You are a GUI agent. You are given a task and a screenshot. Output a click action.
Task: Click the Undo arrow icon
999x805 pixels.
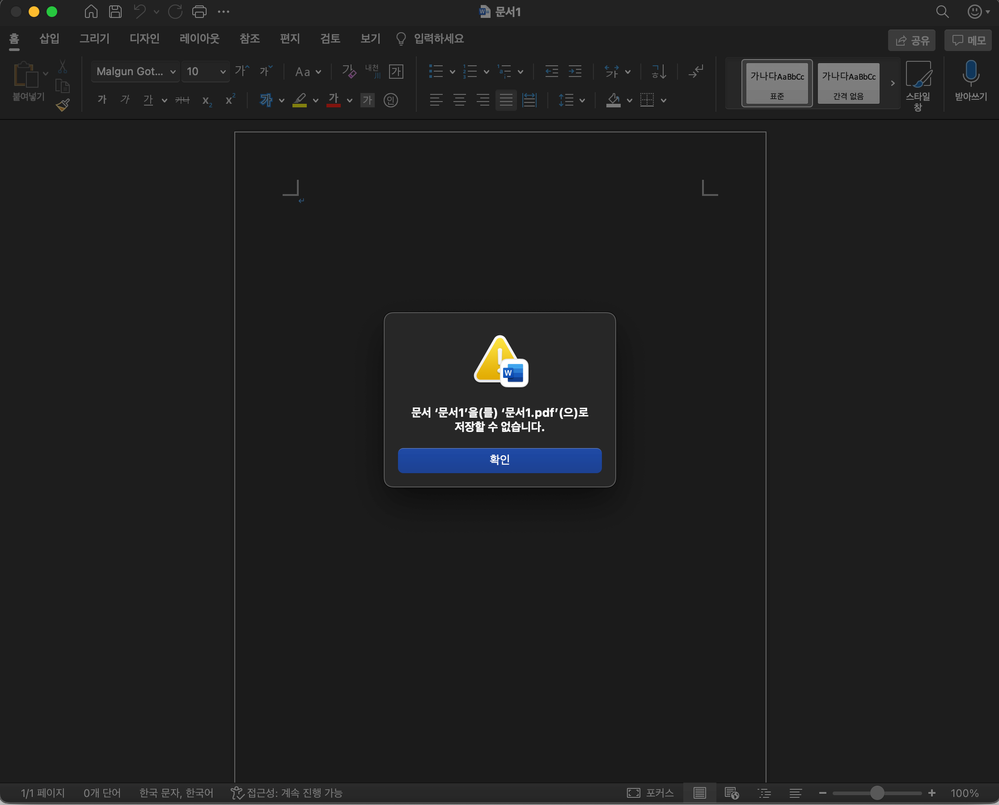(x=140, y=11)
